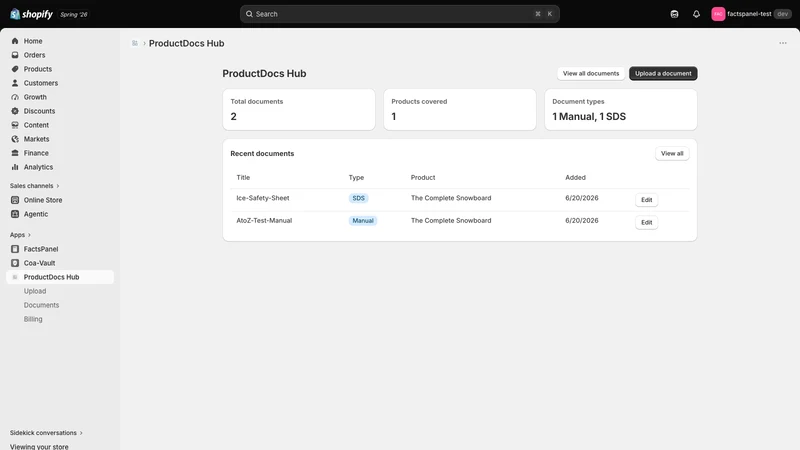The width and height of the screenshot is (800, 450).
Task: Click the '1 Manual, 1 SDS' value
Action: 589,117
